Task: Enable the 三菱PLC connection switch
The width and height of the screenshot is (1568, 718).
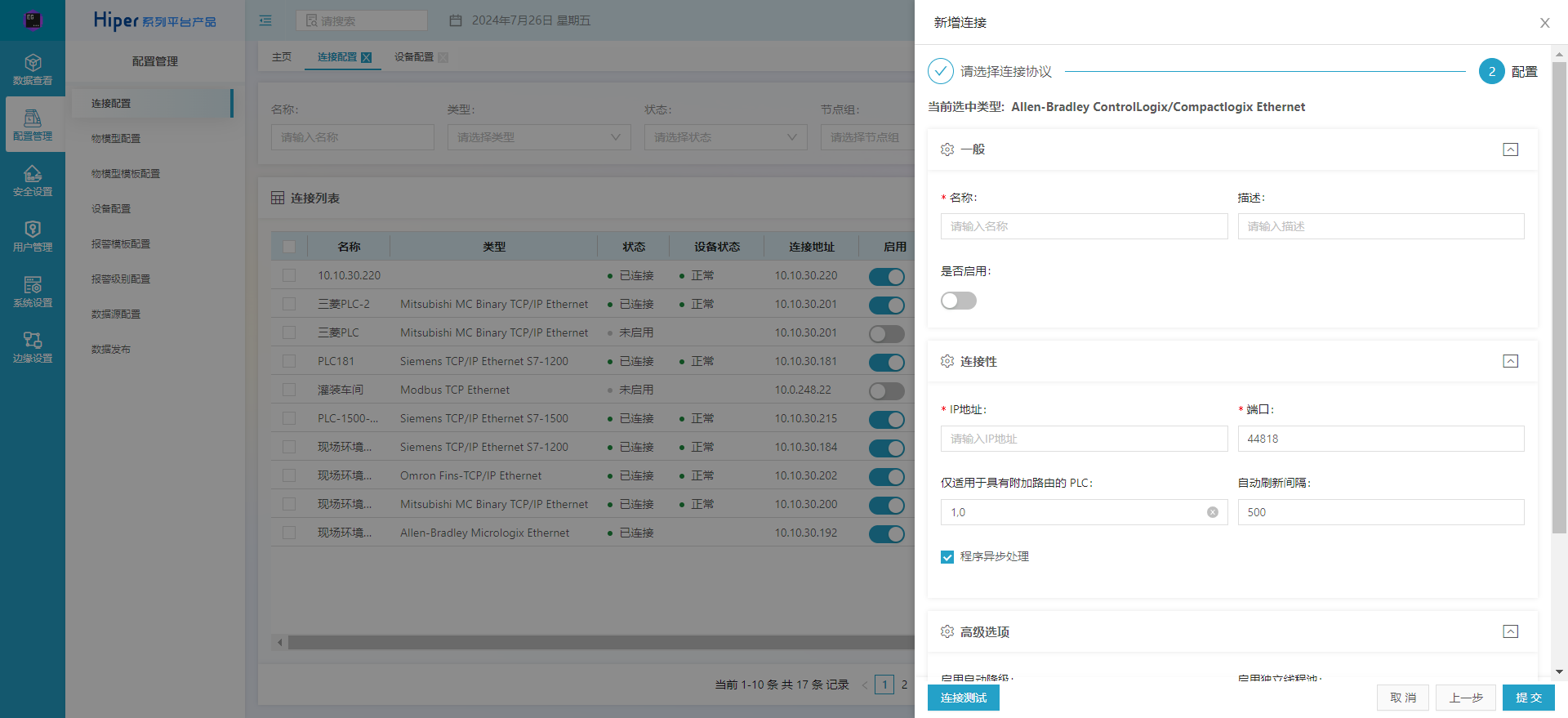Action: 887,333
